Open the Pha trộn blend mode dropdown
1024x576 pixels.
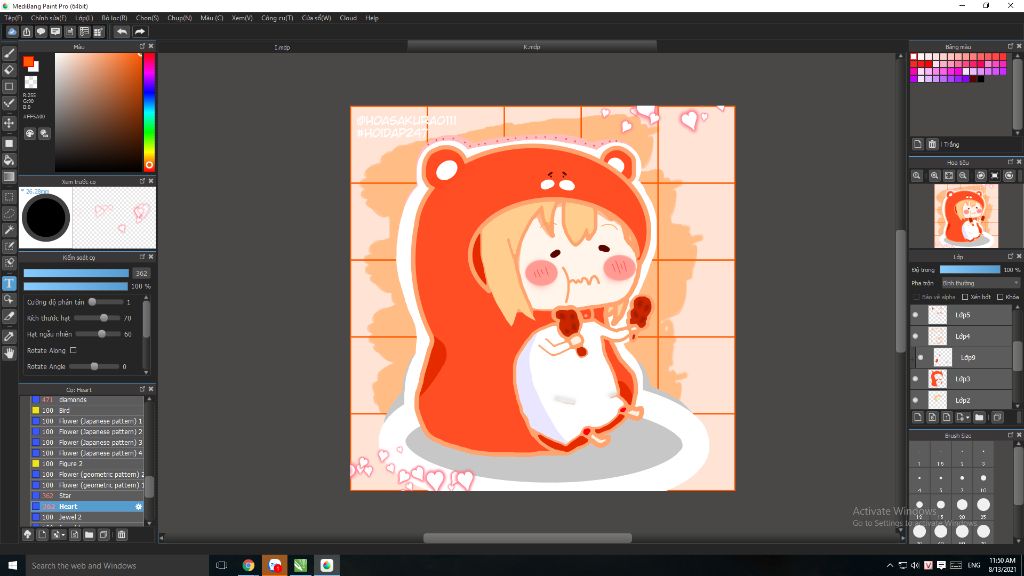pyautogui.click(x=980, y=283)
